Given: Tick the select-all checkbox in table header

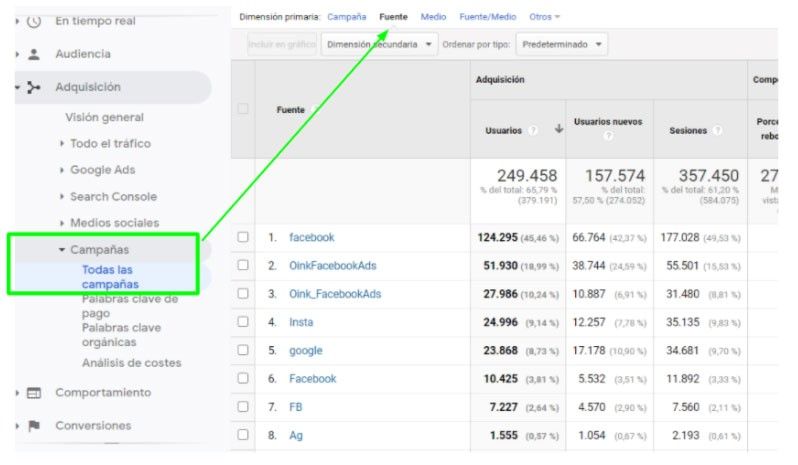Looking at the screenshot, I should [243, 109].
